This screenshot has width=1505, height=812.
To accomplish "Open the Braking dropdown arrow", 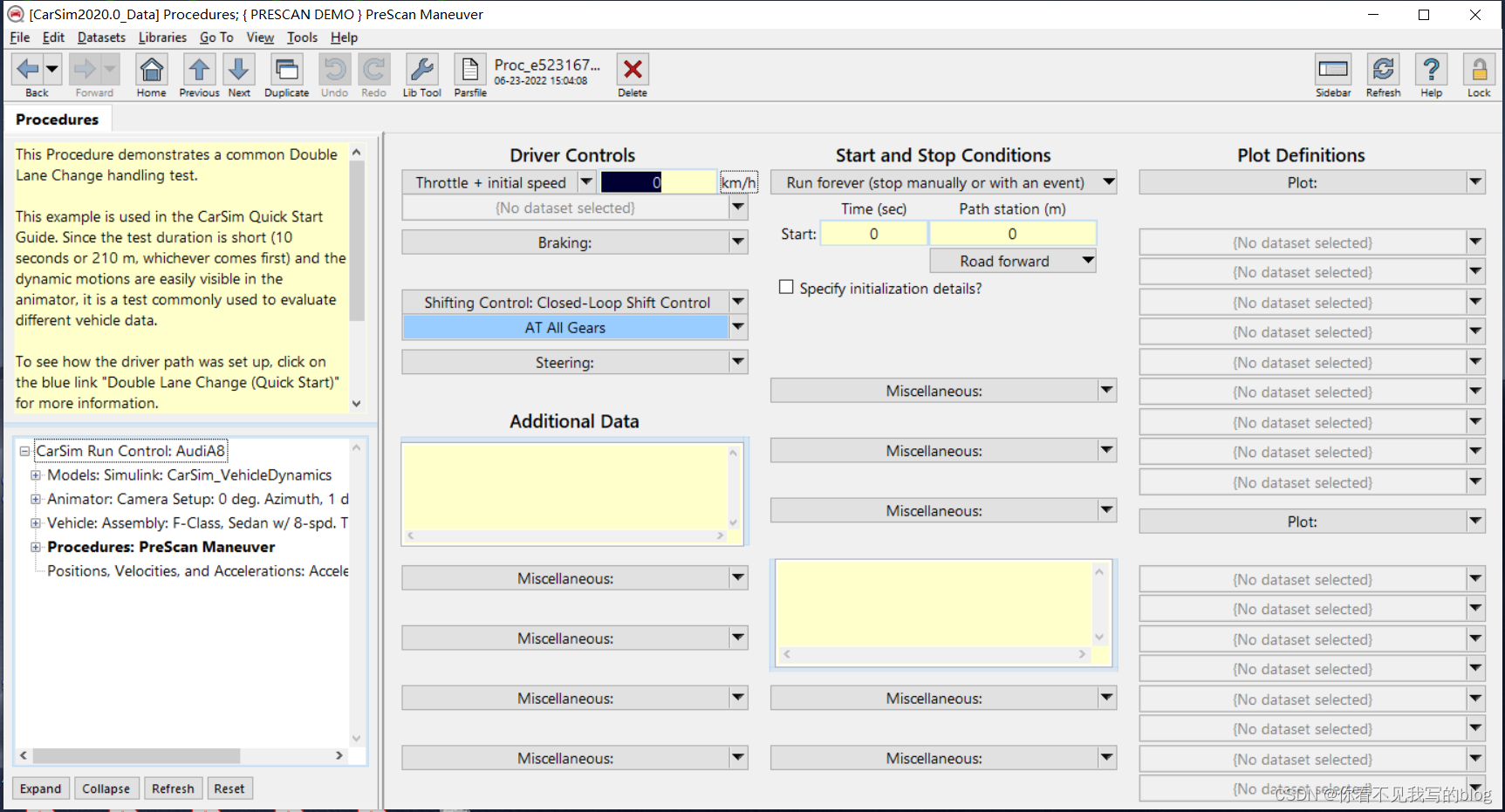I will pyautogui.click(x=738, y=242).
